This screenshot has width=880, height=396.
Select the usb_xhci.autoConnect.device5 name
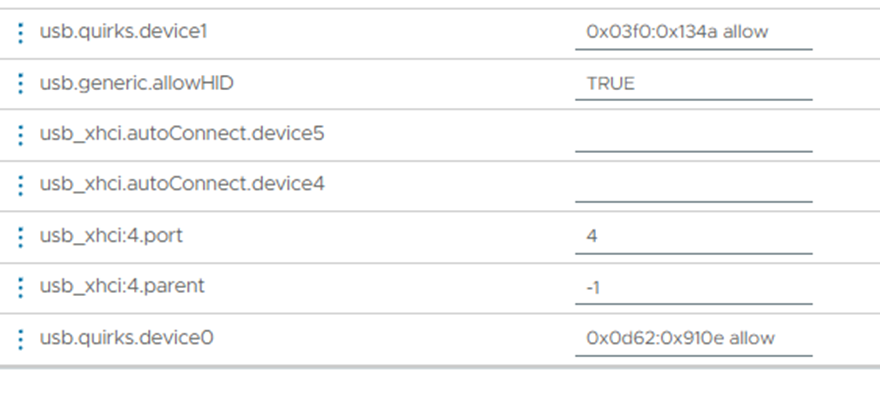click(182, 134)
